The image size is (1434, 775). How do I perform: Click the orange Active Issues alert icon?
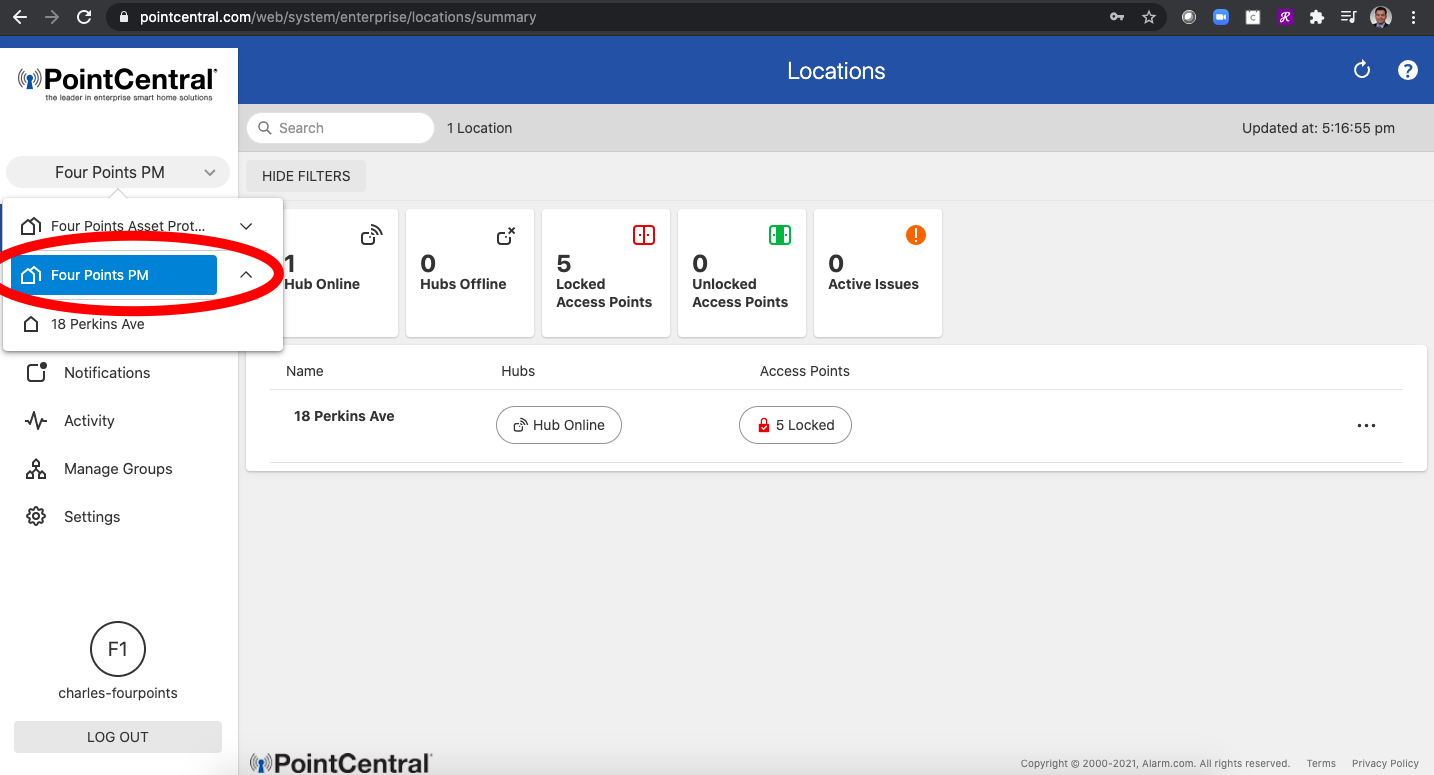click(x=916, y=235)
